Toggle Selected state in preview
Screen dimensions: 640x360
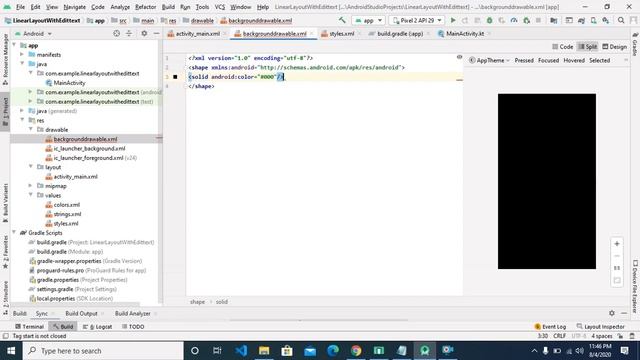point(599,60)
